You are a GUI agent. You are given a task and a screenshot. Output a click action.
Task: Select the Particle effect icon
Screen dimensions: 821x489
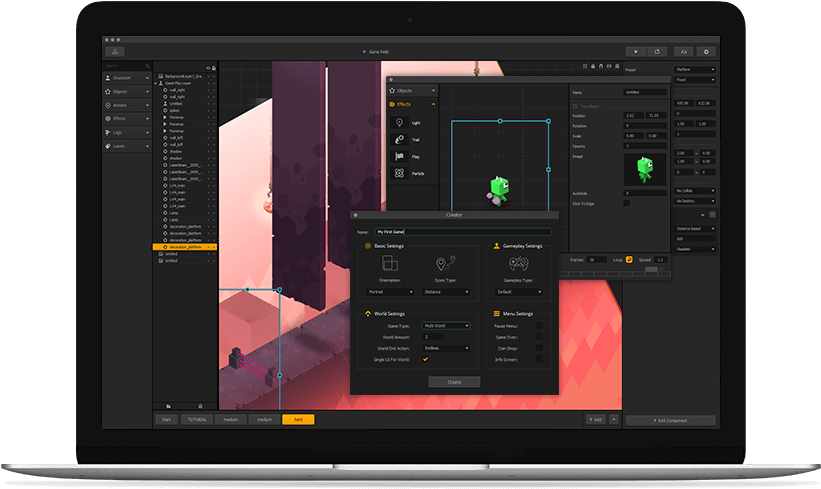pyautogui.click(x=400, y=173)
